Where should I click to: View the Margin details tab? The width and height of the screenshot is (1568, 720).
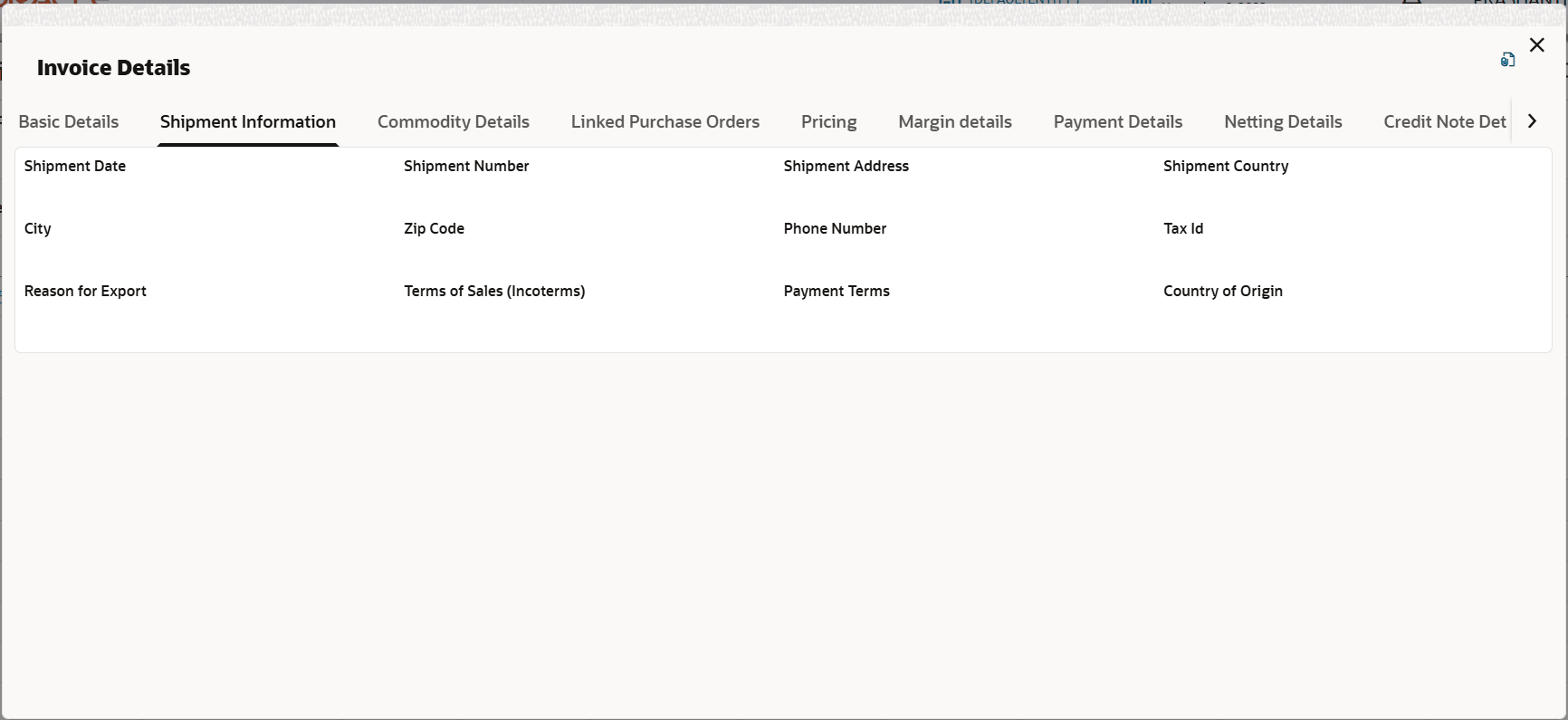pyautogui.click(x=955, y=121)
